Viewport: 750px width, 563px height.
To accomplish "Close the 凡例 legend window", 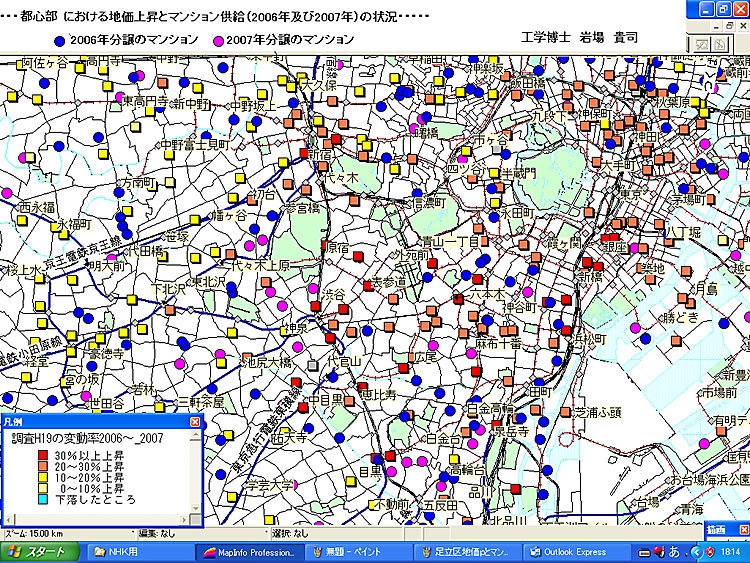I will tap(194, 424).
